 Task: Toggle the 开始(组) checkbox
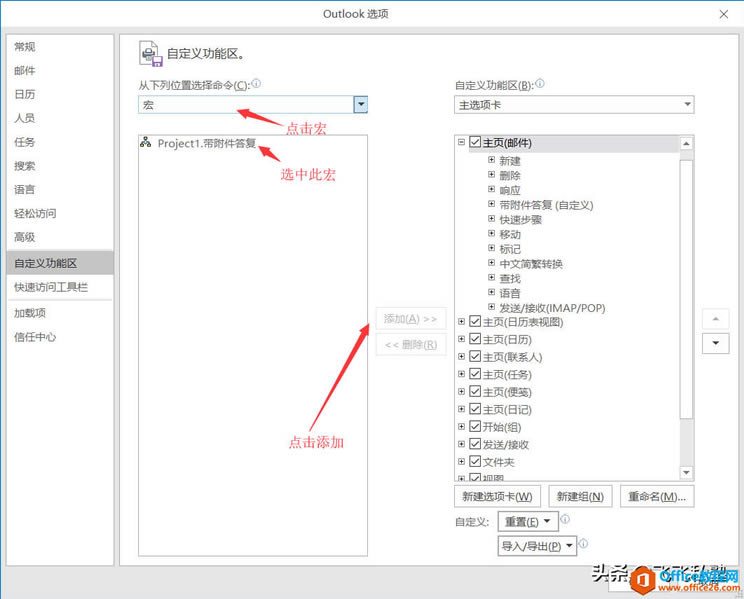click(475, 426)
